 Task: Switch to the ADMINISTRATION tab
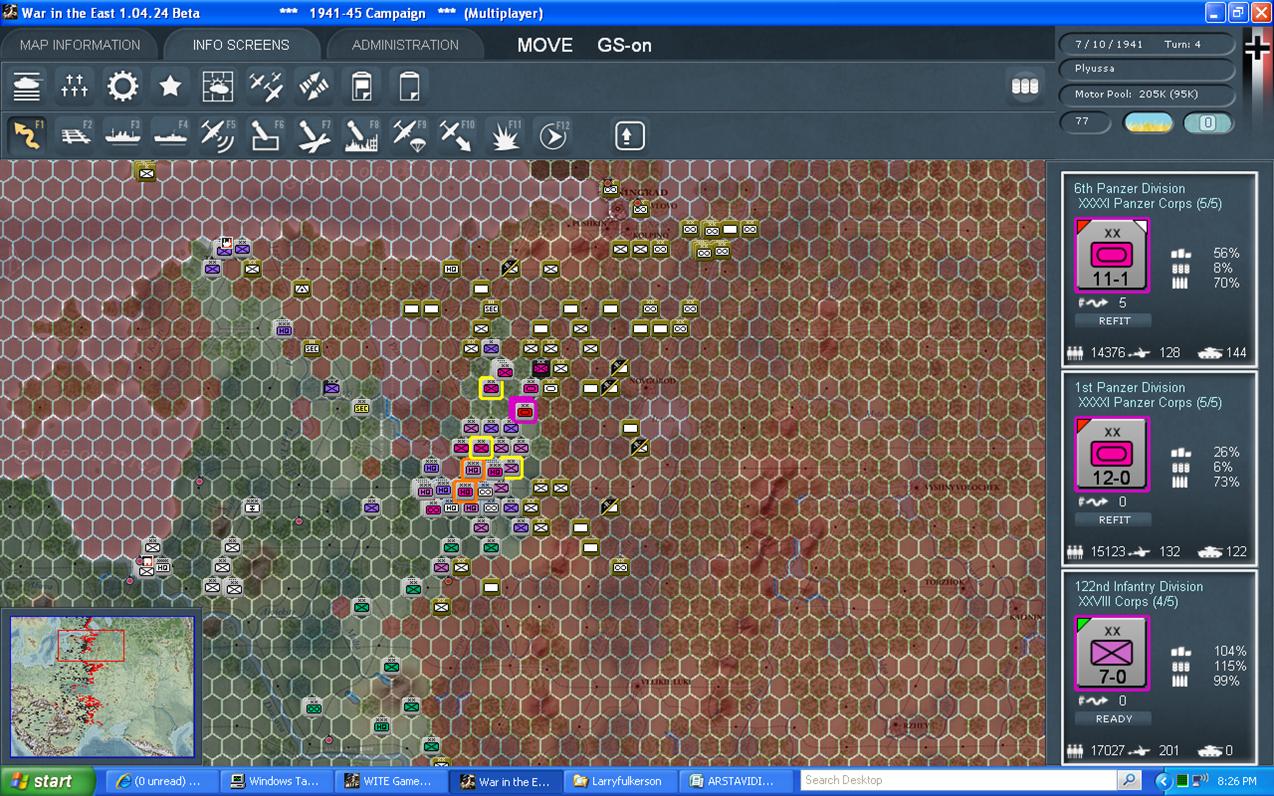point(405,45)
